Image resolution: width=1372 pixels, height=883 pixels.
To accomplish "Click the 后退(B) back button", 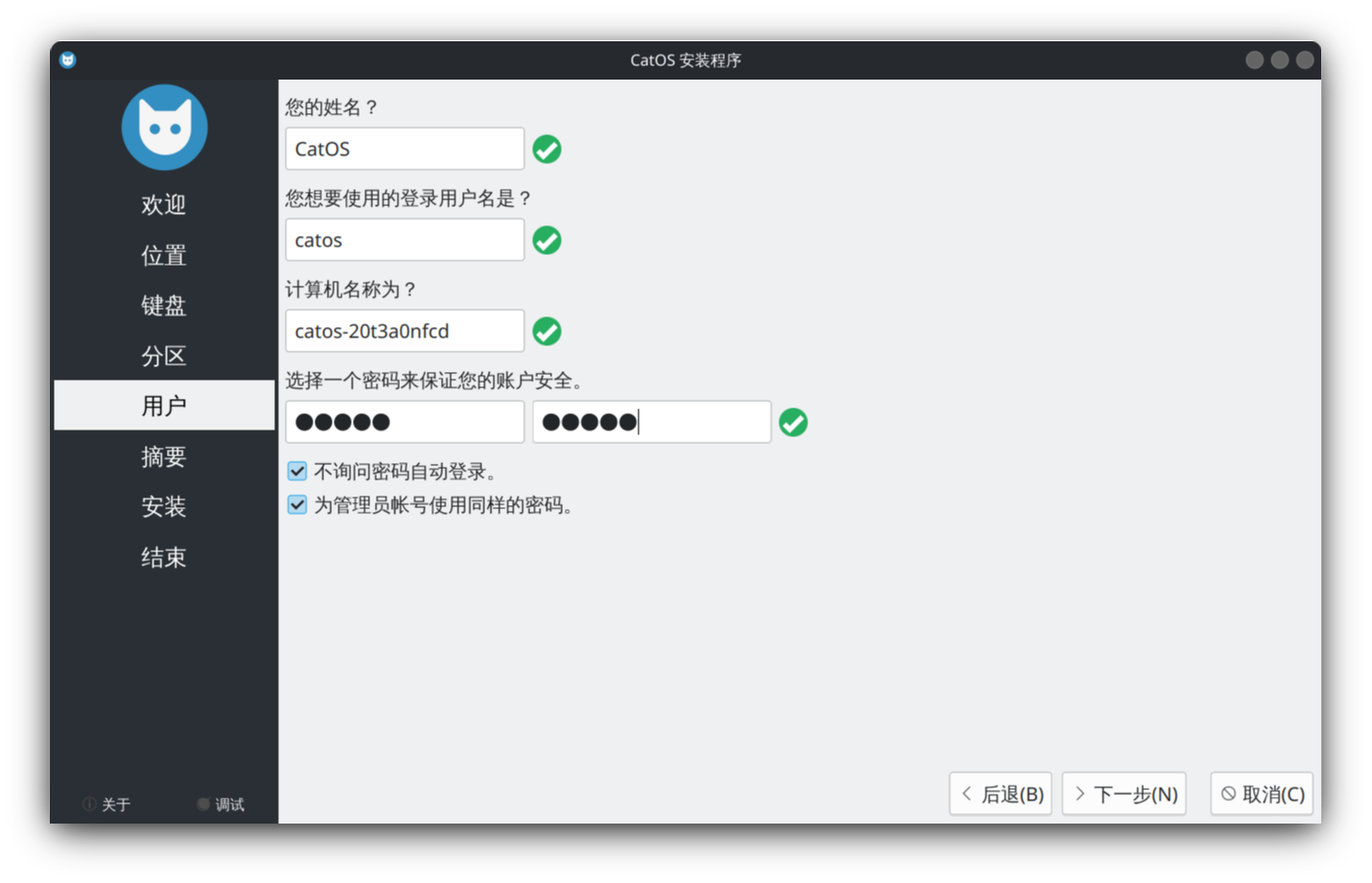I will tap(1000, 794).
